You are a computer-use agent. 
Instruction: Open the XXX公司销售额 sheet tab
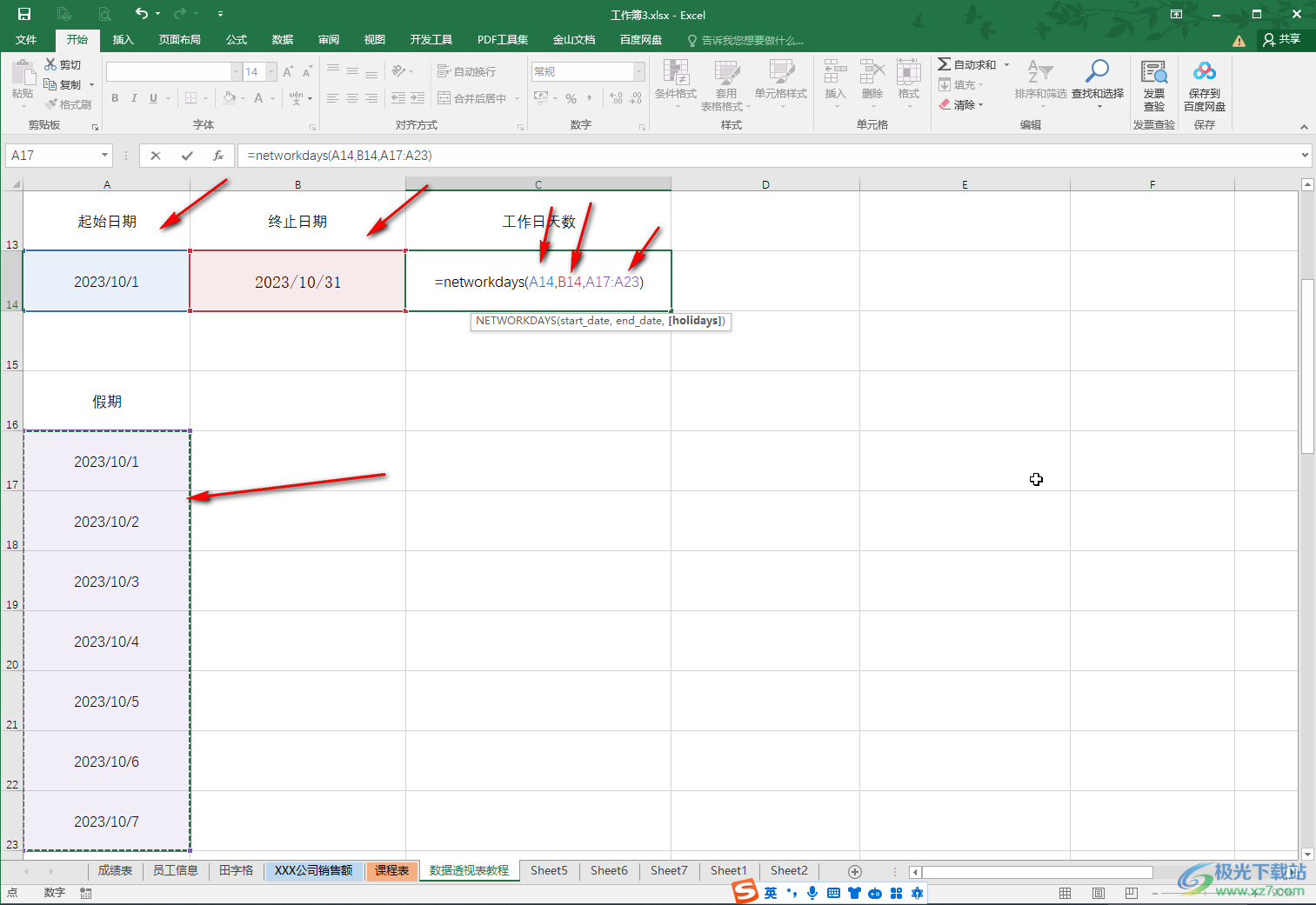pyautogui.click(x=313, y=870)
